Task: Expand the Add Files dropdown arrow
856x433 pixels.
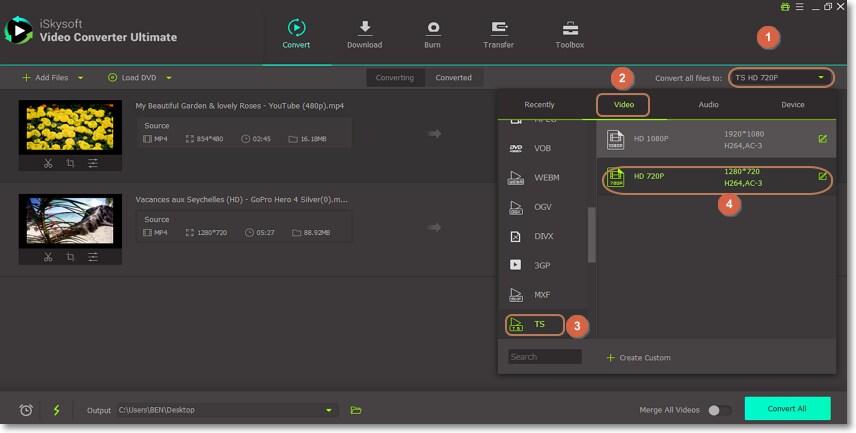Action: (81, 78)
